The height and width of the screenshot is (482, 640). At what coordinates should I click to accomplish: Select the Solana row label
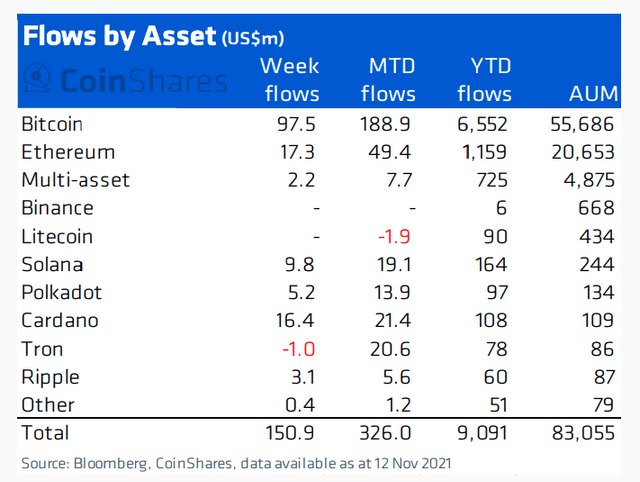(53, 265)
